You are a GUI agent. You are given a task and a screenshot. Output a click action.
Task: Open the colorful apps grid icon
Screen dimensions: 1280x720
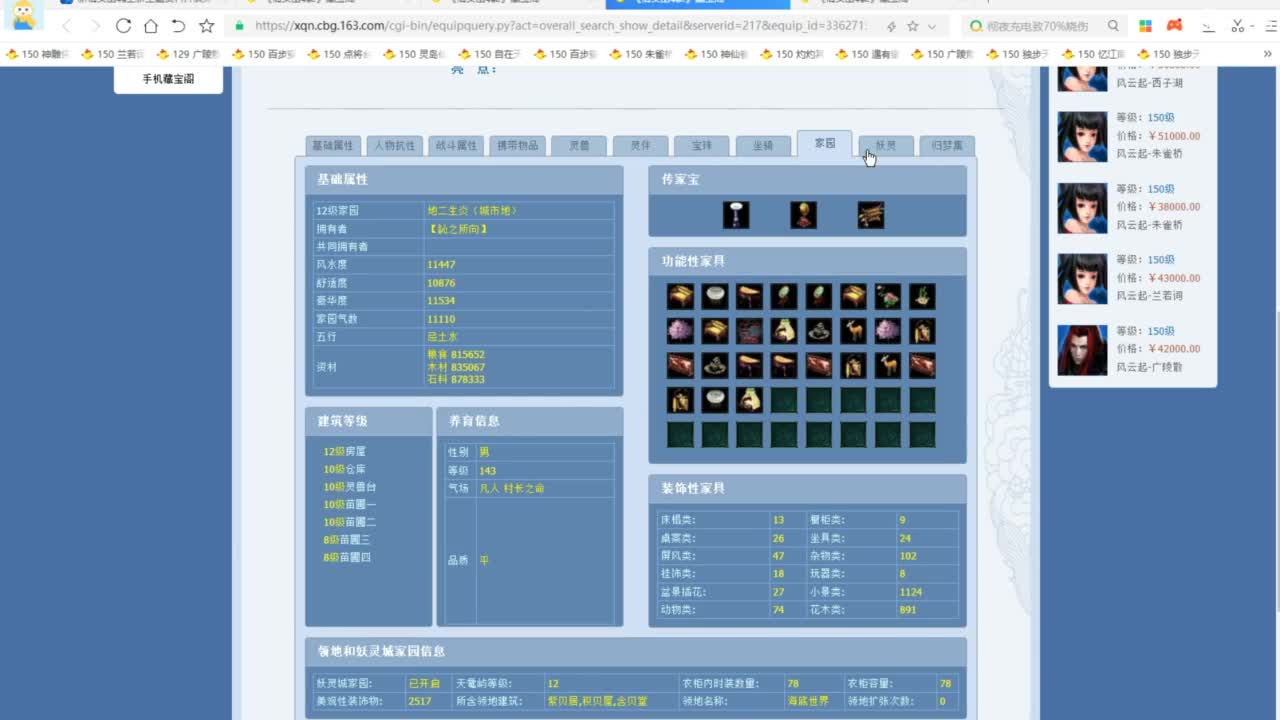pyautogui.click(x=1146, y=26)
